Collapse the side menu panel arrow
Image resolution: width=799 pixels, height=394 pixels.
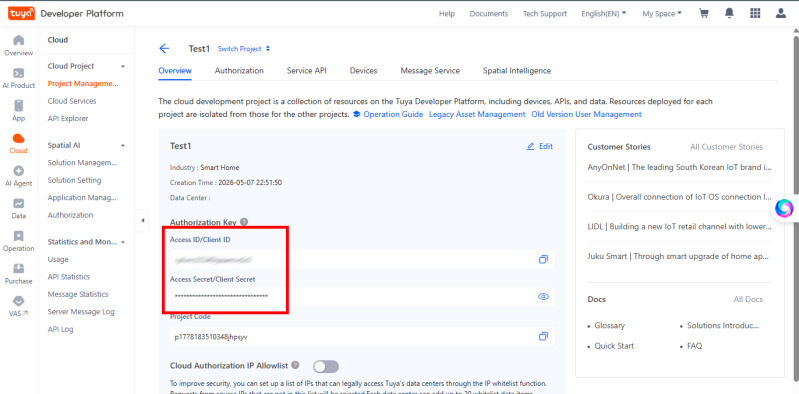142,220
